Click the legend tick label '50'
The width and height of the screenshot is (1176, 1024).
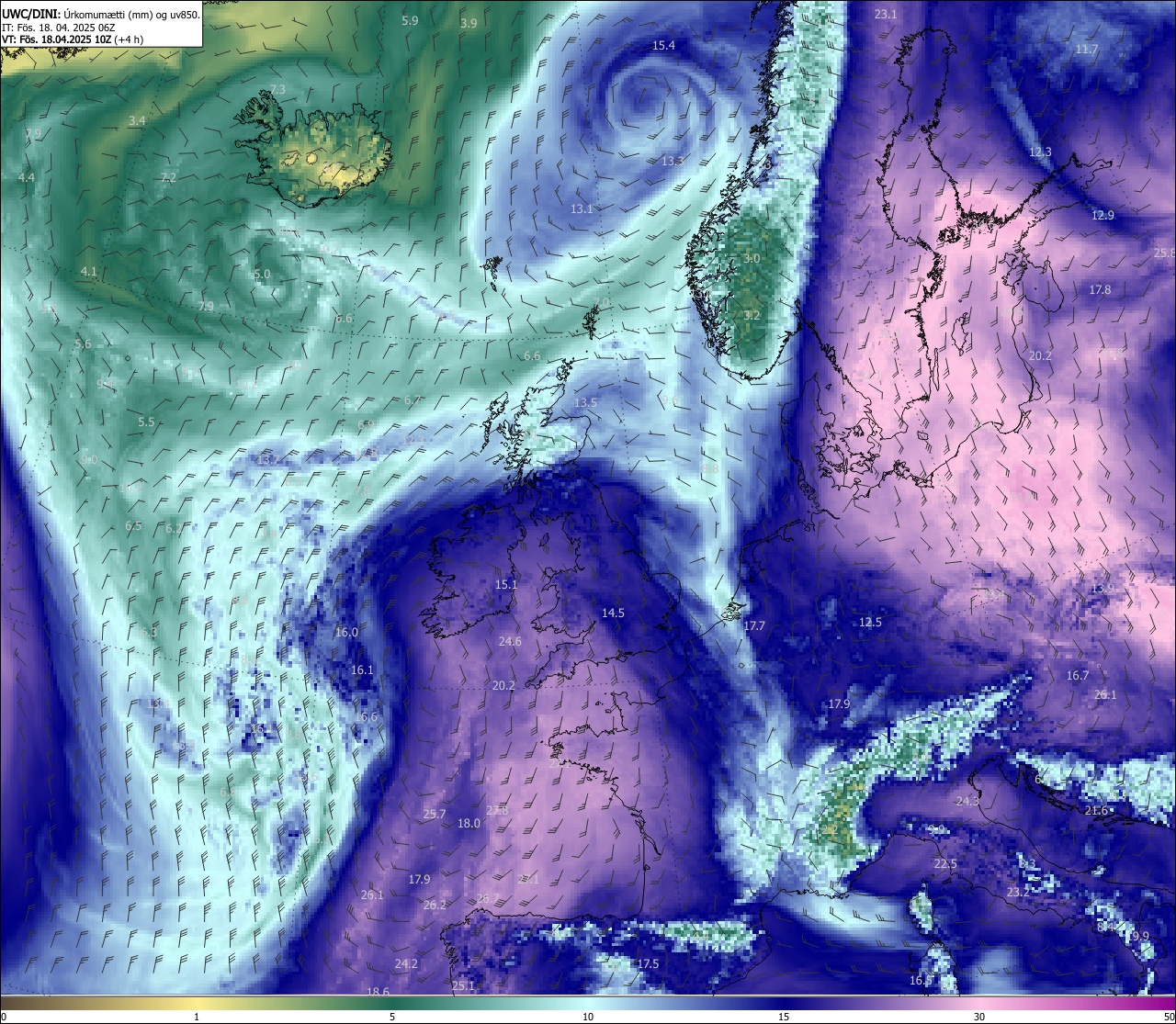(1169, 1017)
